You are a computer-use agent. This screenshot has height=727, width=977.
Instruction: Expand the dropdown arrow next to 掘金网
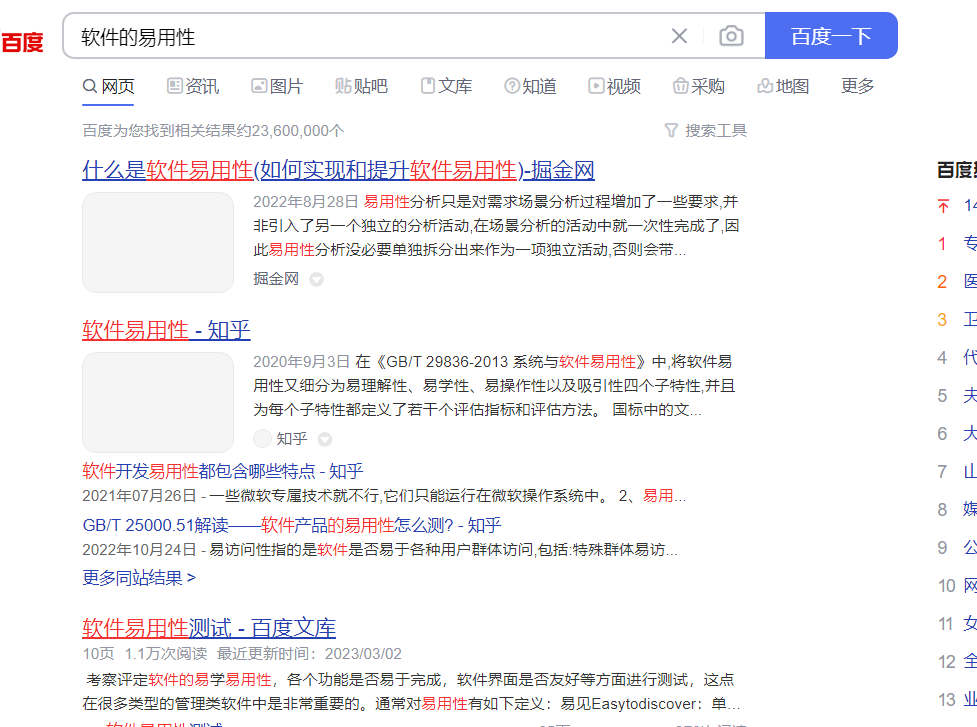[x=317, y=279]
